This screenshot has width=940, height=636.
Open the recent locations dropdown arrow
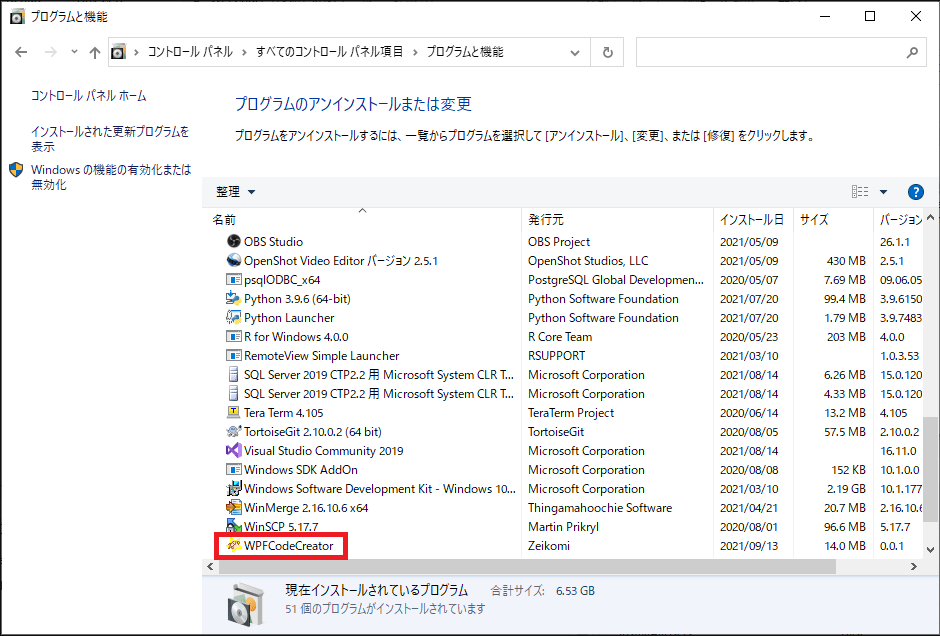coord(74,52)
